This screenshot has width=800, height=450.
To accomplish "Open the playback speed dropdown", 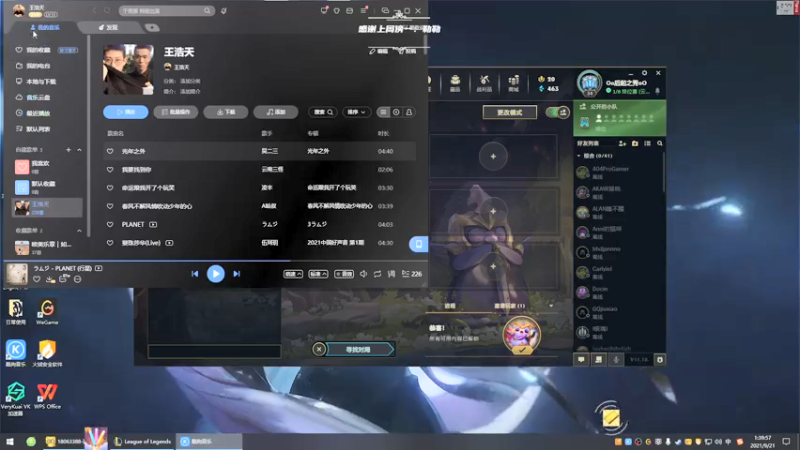I will coord(293,274).
